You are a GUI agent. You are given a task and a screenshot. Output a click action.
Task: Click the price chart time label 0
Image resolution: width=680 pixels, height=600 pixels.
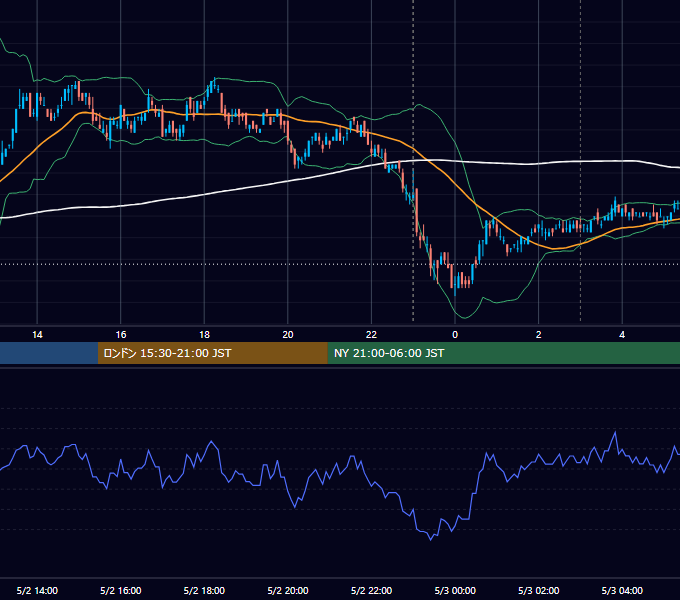coord(455,335)
